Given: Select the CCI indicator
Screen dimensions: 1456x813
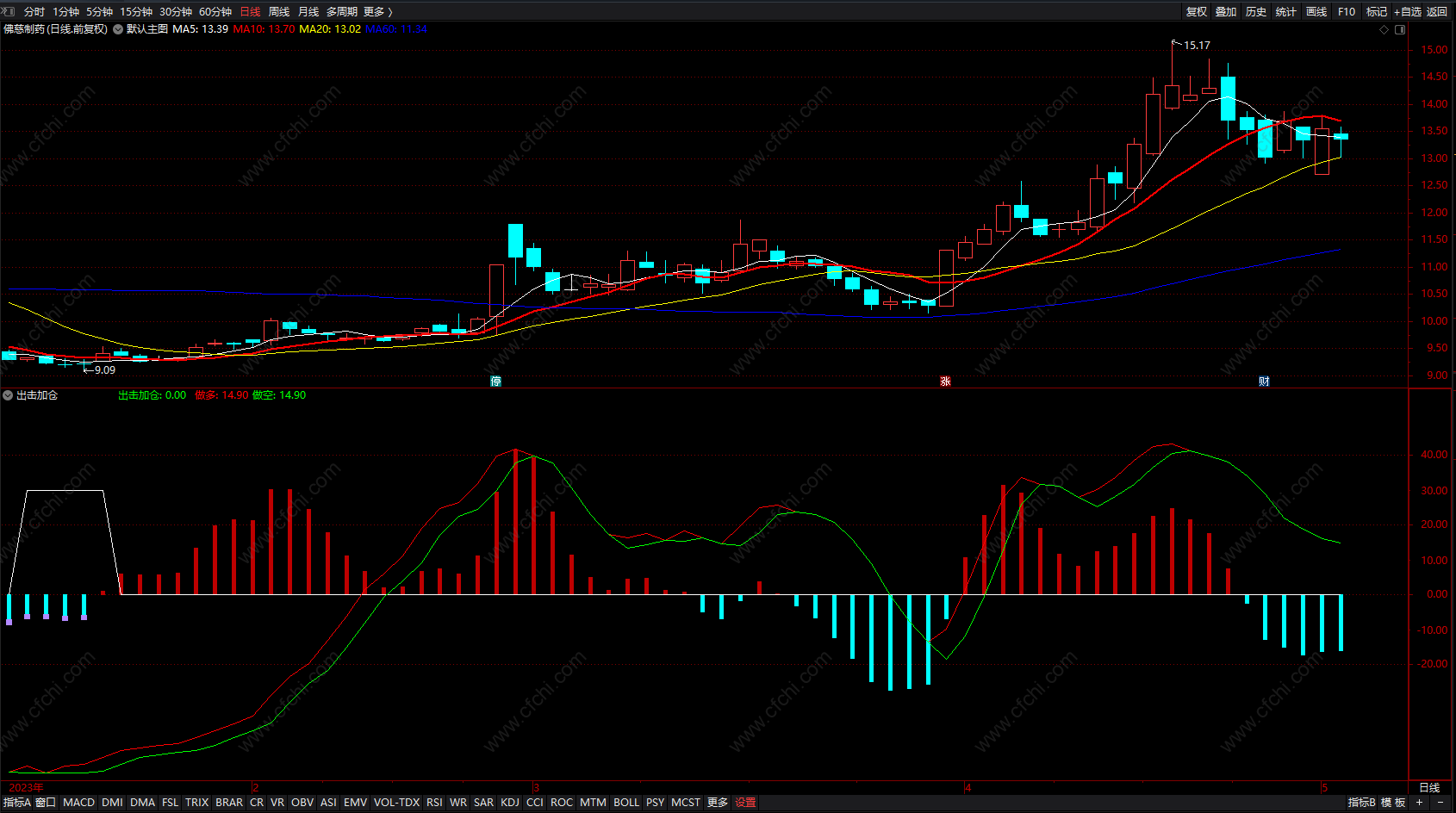Looking at the screenshot, I should click(535, 803).
